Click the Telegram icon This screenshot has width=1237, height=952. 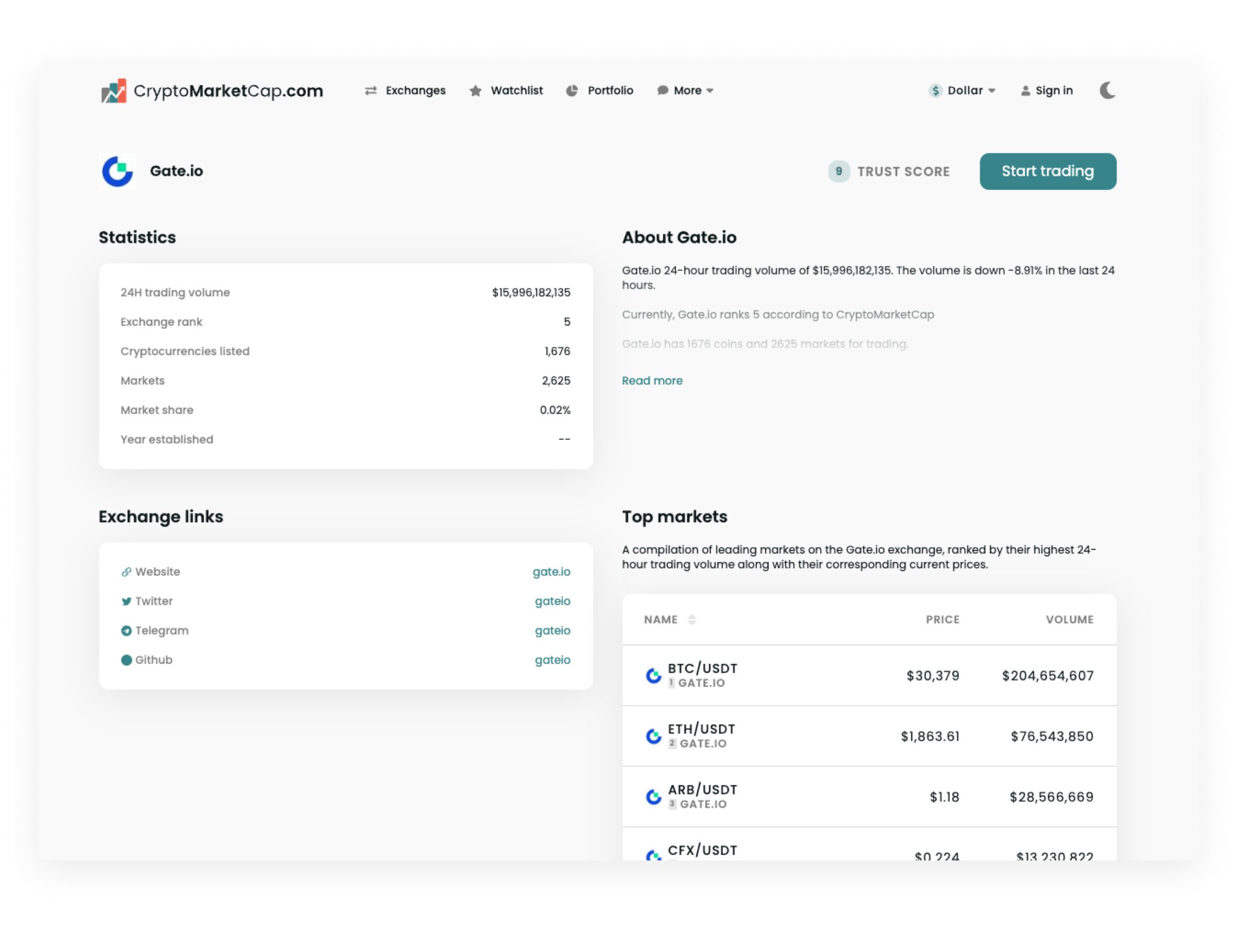point(126,631)
